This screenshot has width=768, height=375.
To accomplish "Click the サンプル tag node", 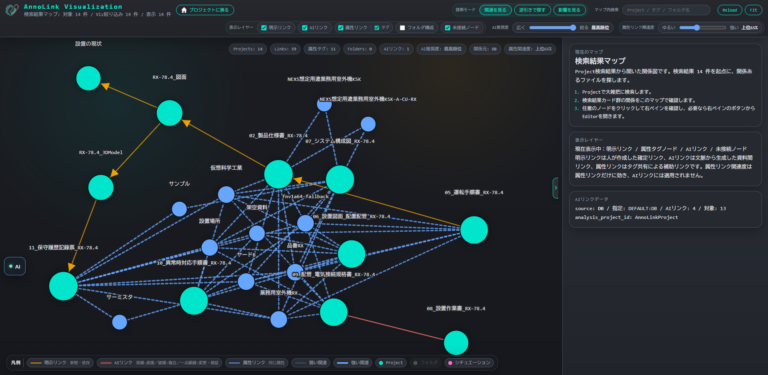I will tap(179, 209).
